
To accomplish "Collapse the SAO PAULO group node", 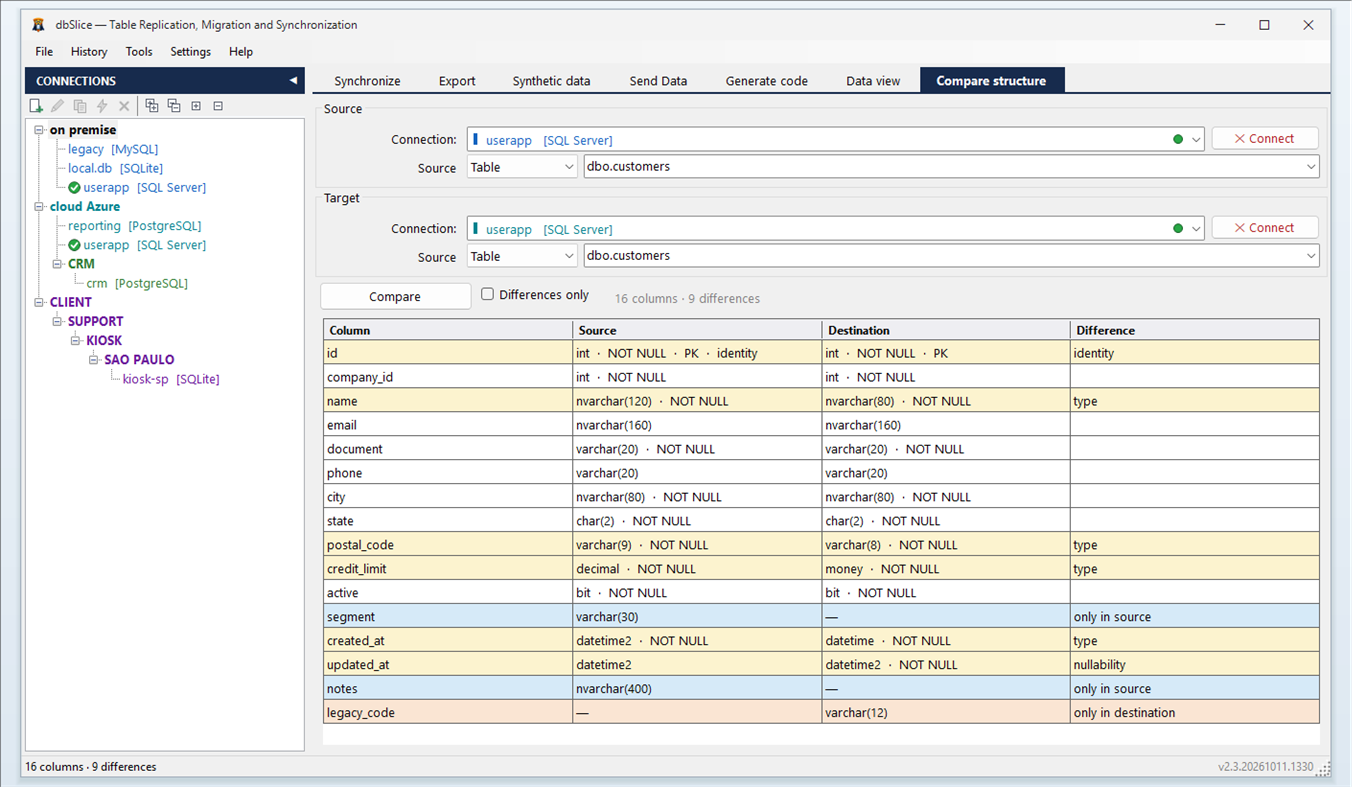I will click(94, 360).
